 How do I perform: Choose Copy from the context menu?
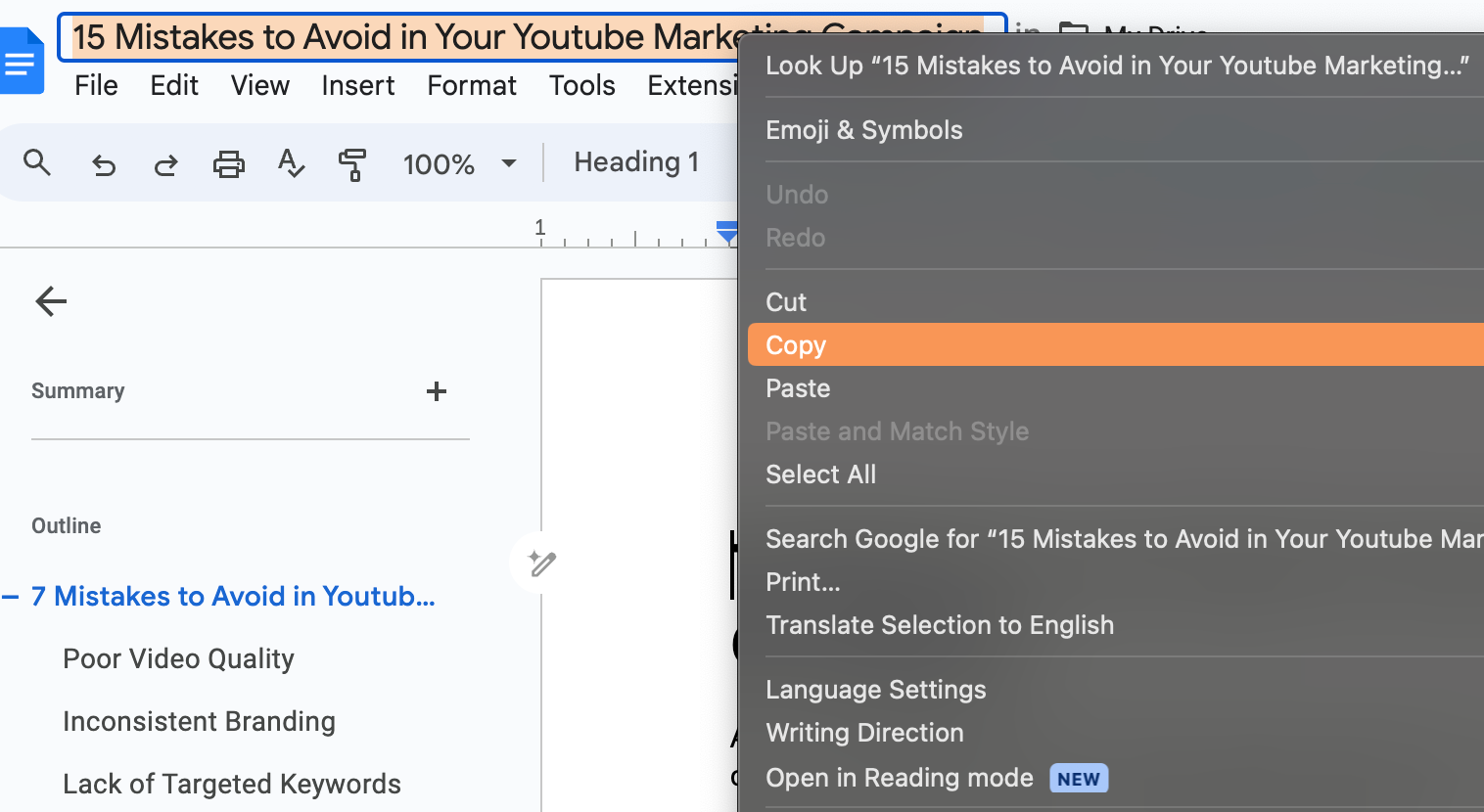click(x=796, y=345)
